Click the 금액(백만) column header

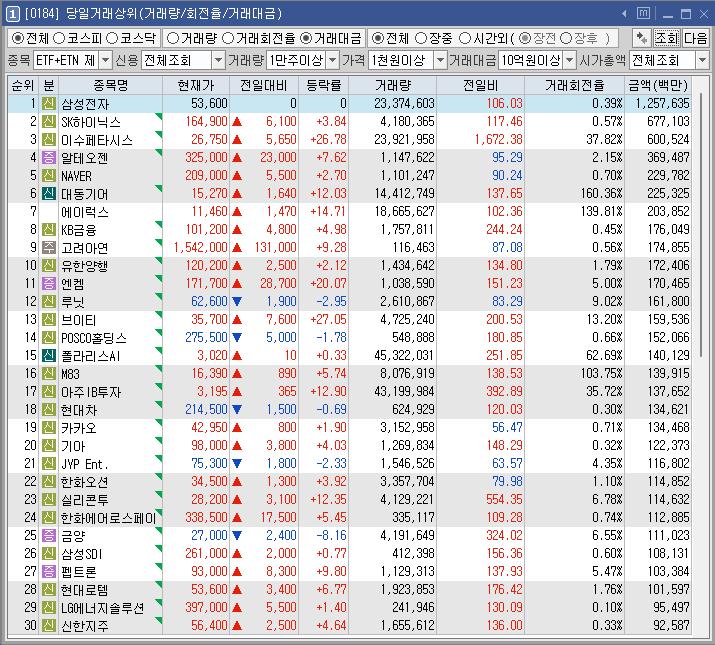click(x=658, y=85)
